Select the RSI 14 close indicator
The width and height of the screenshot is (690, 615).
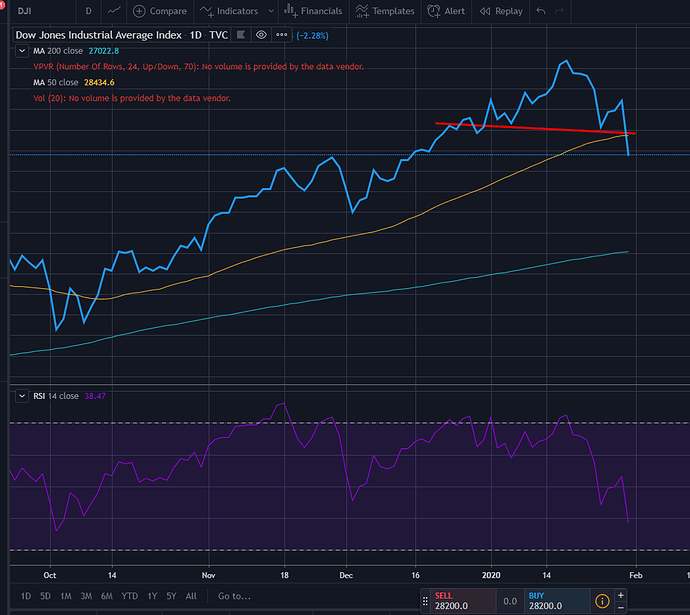point(70,396)
